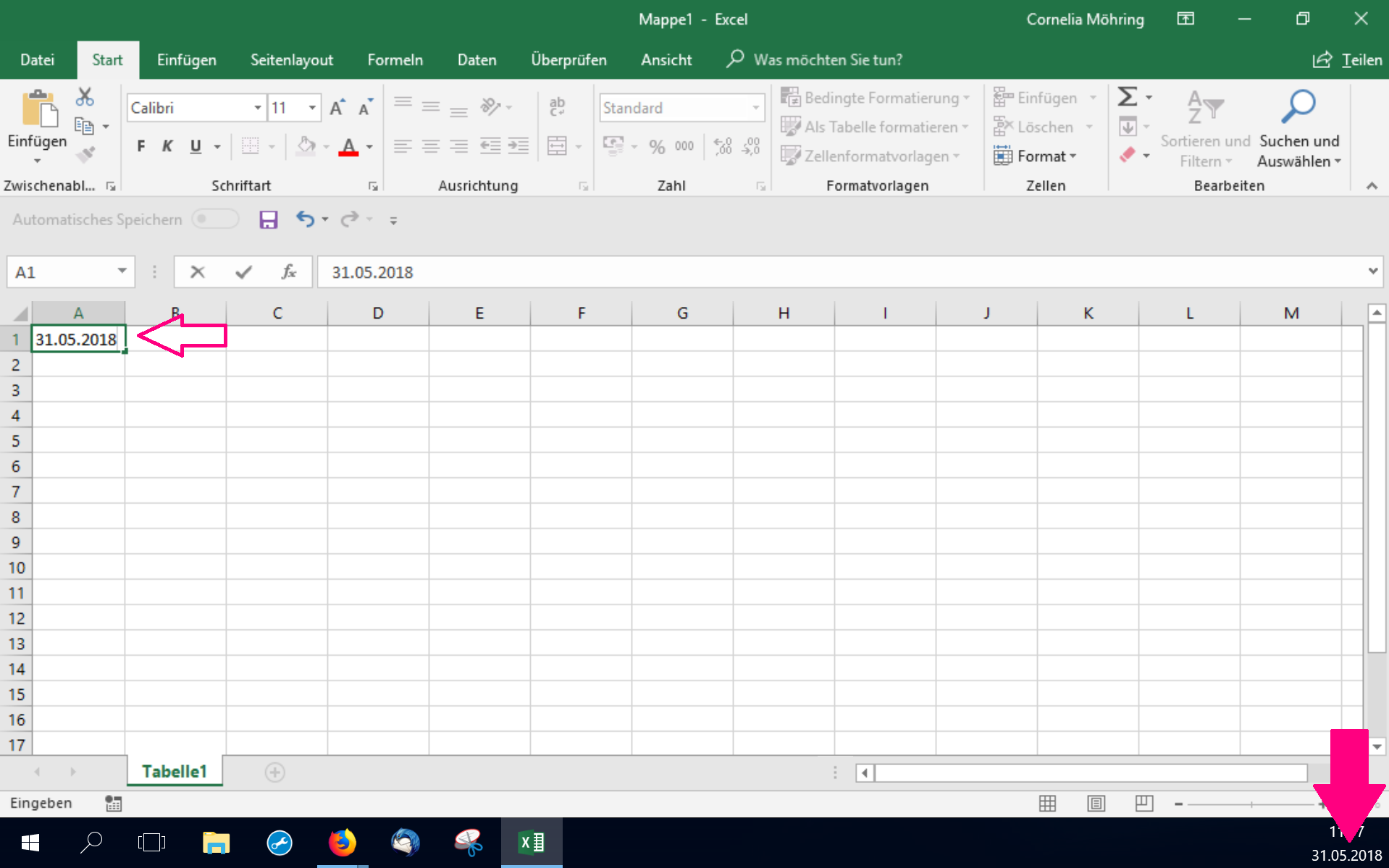This screenshot has height=868, width=1389.
Task: Toggle italic formatting with K
Action: coord(167,146)
